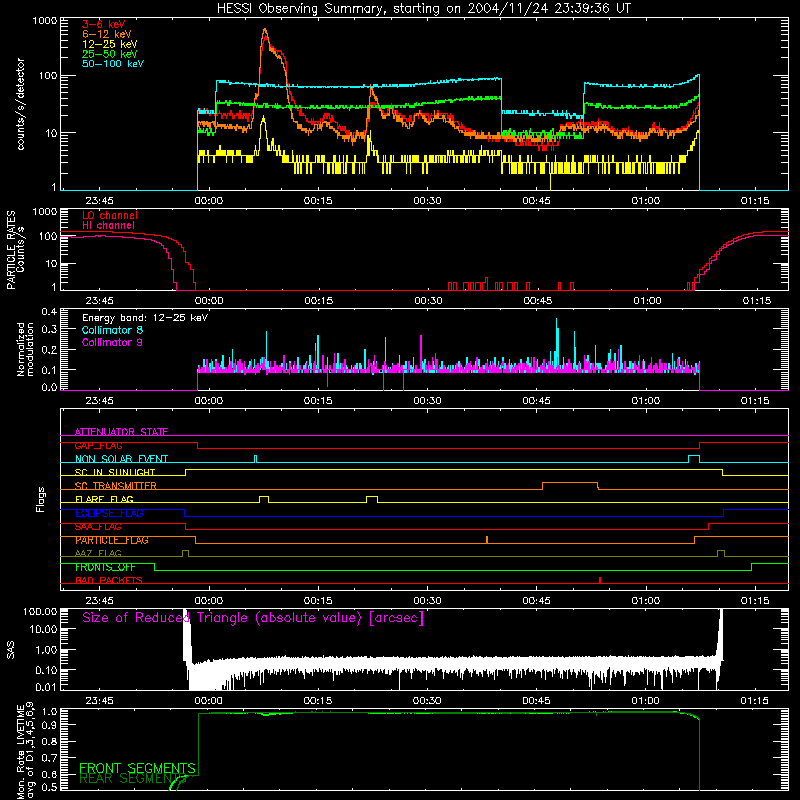
Task: Select the Collimator 9 legend label
Action: coord(112,342)
